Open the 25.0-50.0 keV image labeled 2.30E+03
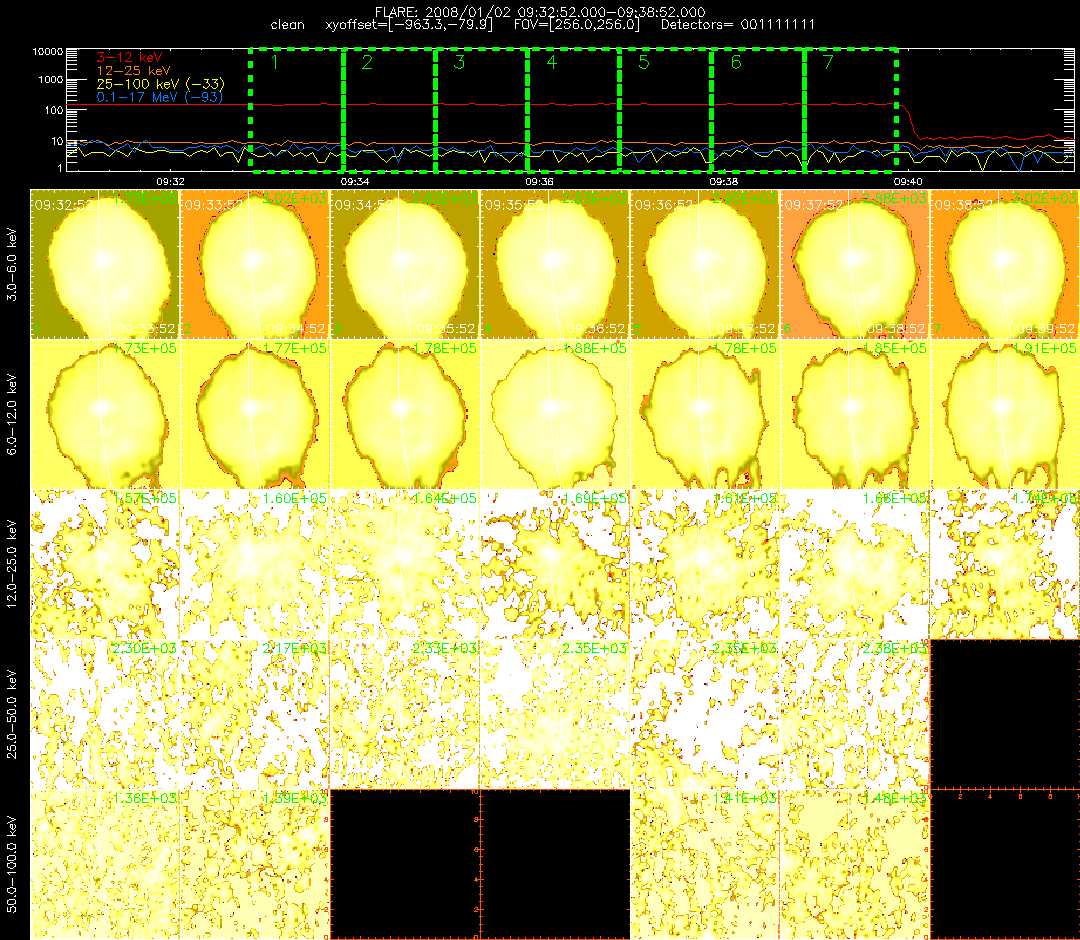The width and height of the screenshot is (1080, 940). coord(105,714)
